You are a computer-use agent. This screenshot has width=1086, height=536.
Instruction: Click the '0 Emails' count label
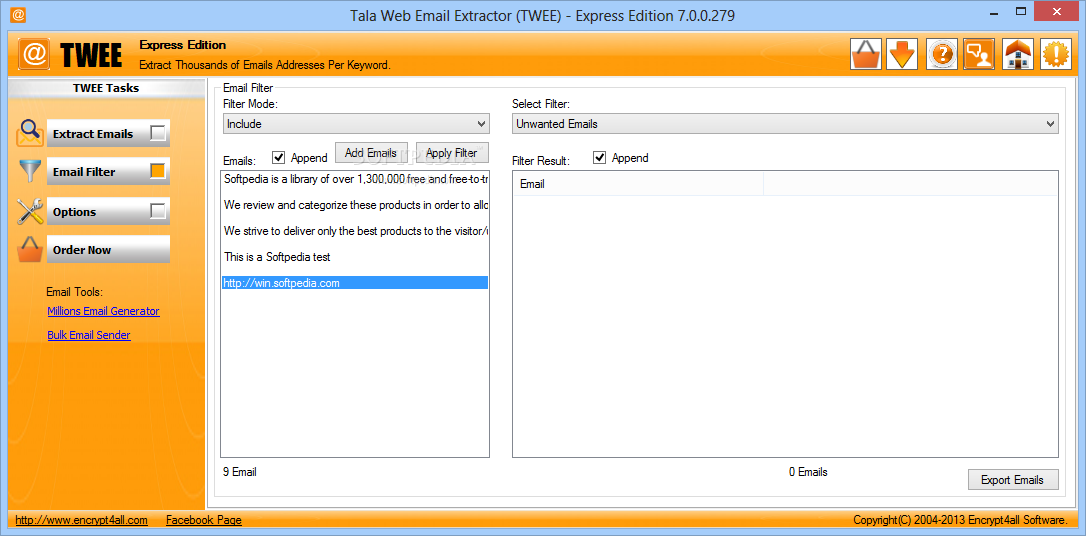point(808,472)
